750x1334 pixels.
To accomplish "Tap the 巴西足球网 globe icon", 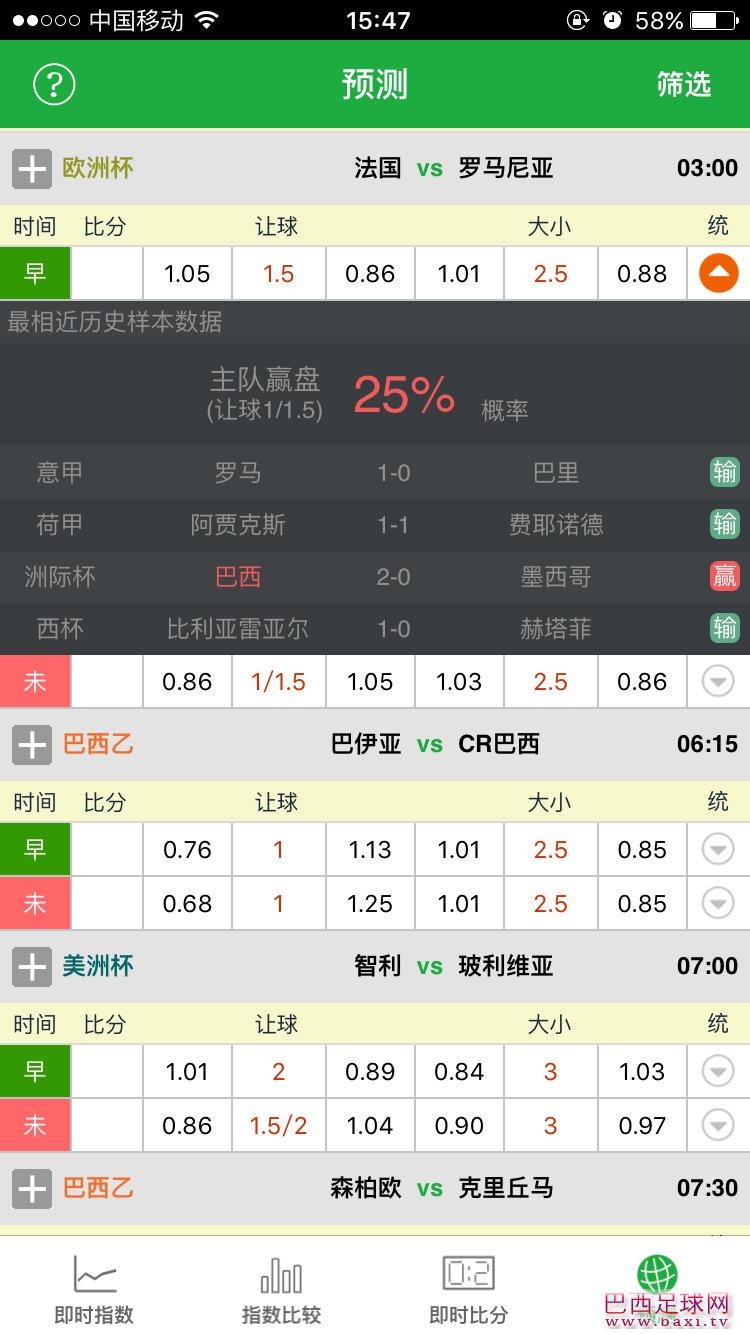I will coord(656,1270).
